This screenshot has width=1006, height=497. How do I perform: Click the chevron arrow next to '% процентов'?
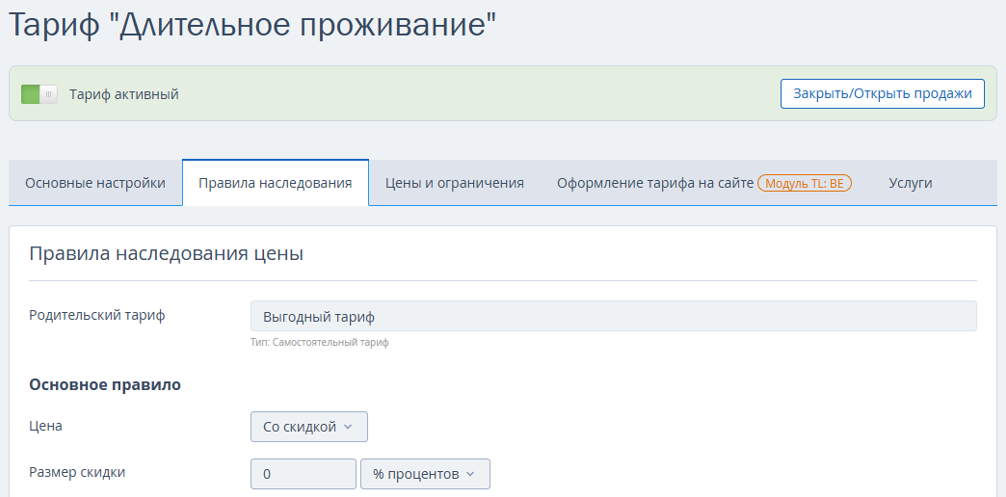pos(470,475)
